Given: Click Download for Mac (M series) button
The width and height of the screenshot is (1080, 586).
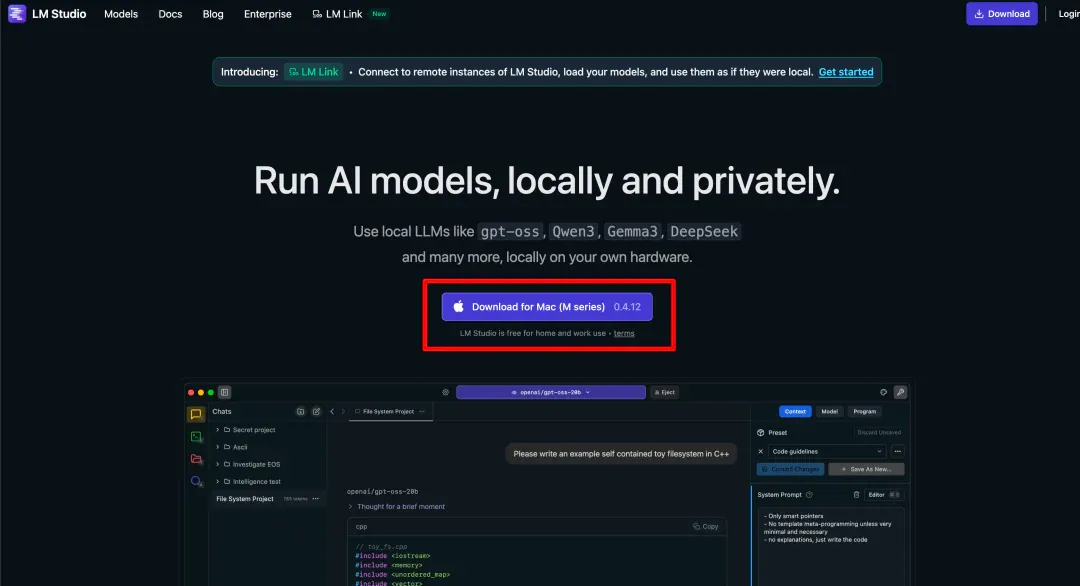Looking at the screenshot, I should click(x=547, y=306).
